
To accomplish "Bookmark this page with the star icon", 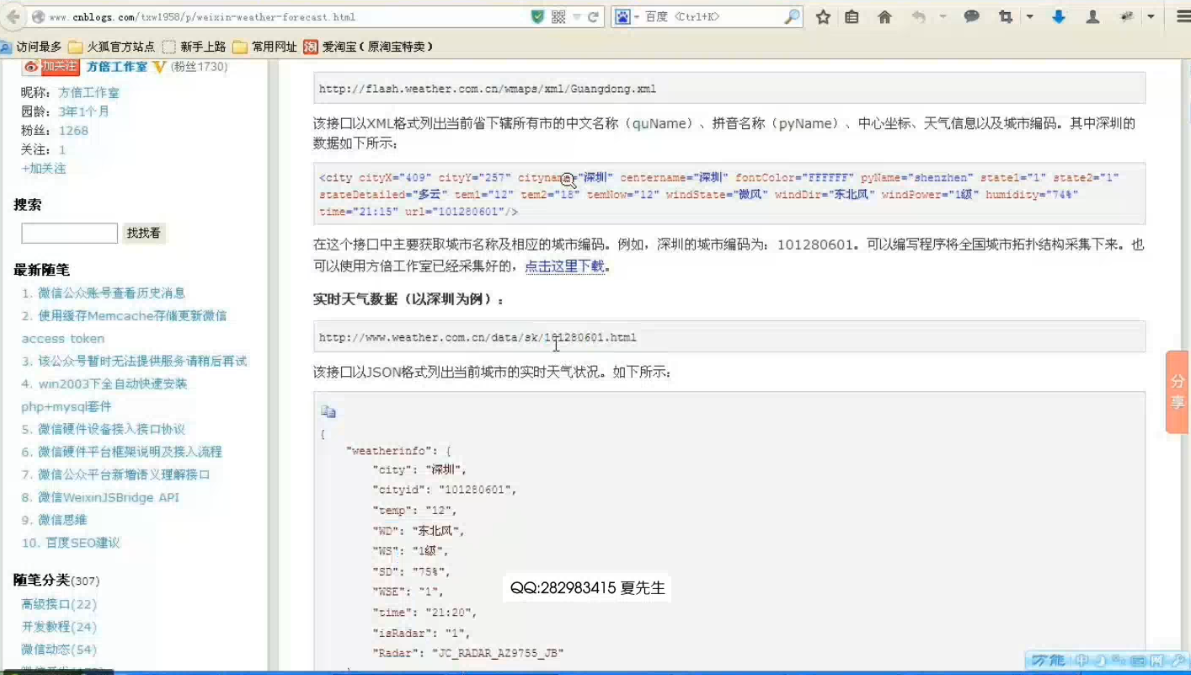I will [823, 17].
